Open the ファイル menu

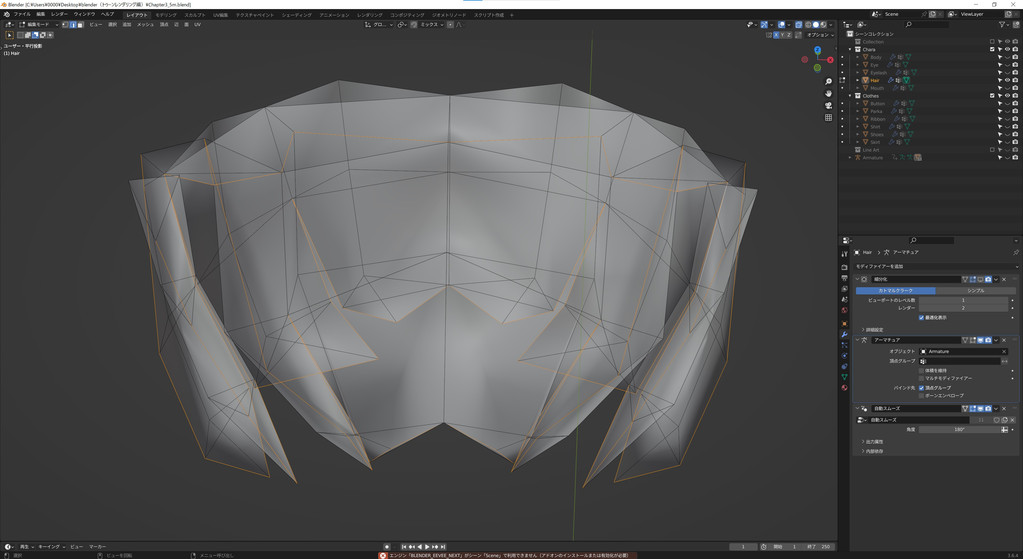(x=22, y=14)
